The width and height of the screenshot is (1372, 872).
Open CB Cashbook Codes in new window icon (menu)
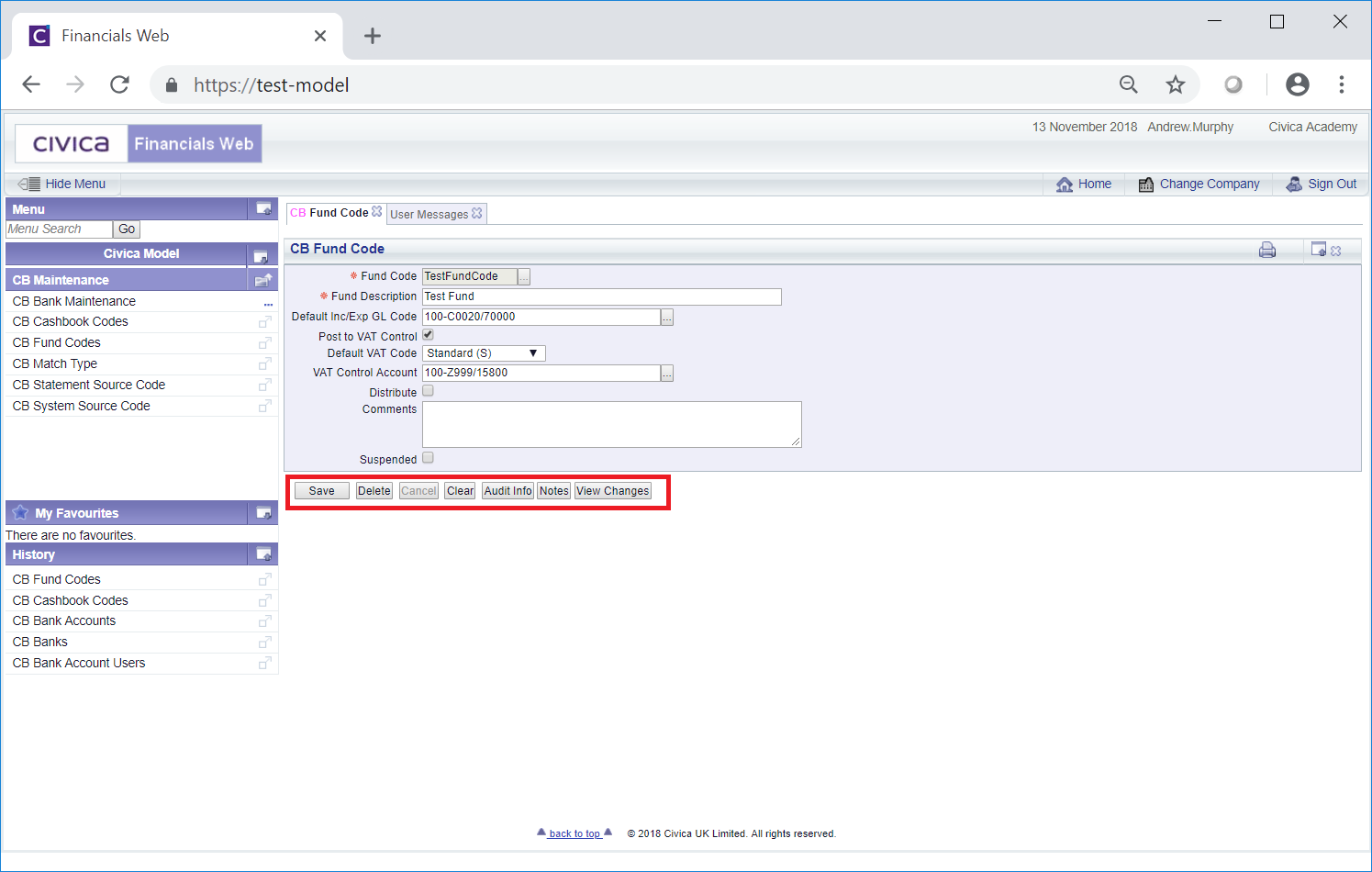264,322
